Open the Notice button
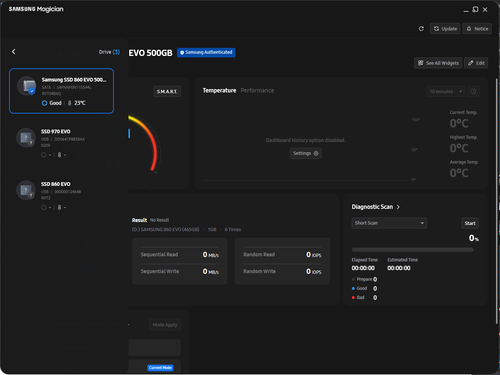The width and height of the screenshot is (500, 375). click(x=477, y=29)
